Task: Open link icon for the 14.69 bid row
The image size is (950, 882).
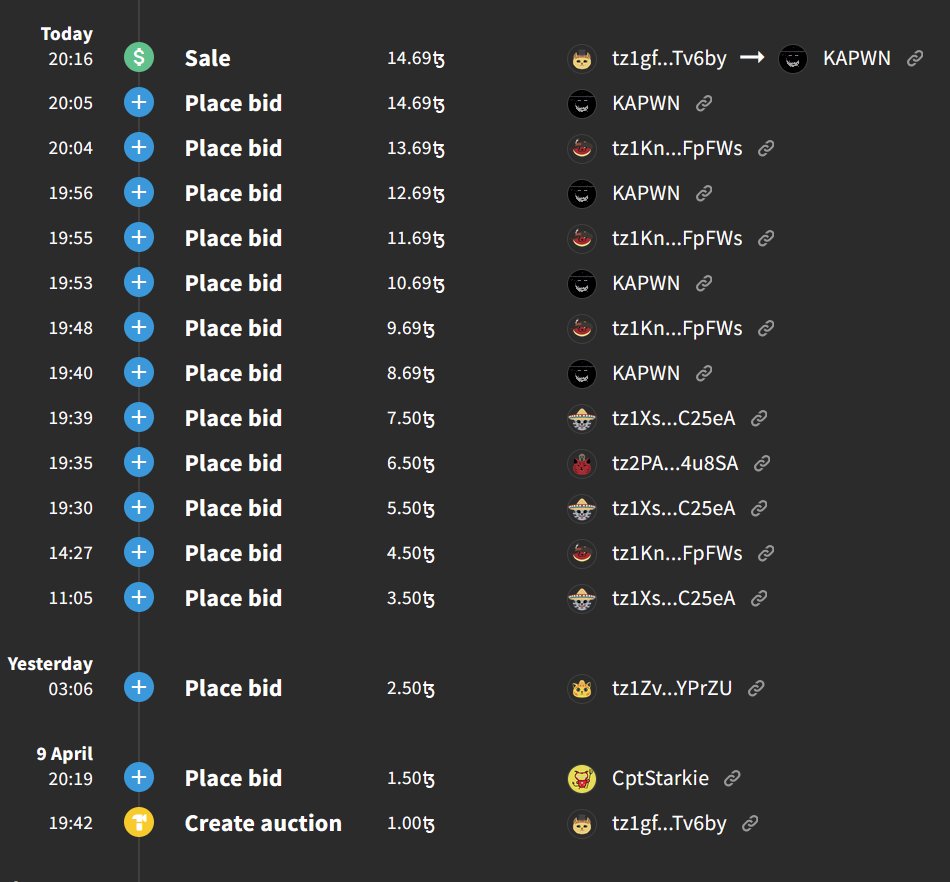Action: [703, 103]
